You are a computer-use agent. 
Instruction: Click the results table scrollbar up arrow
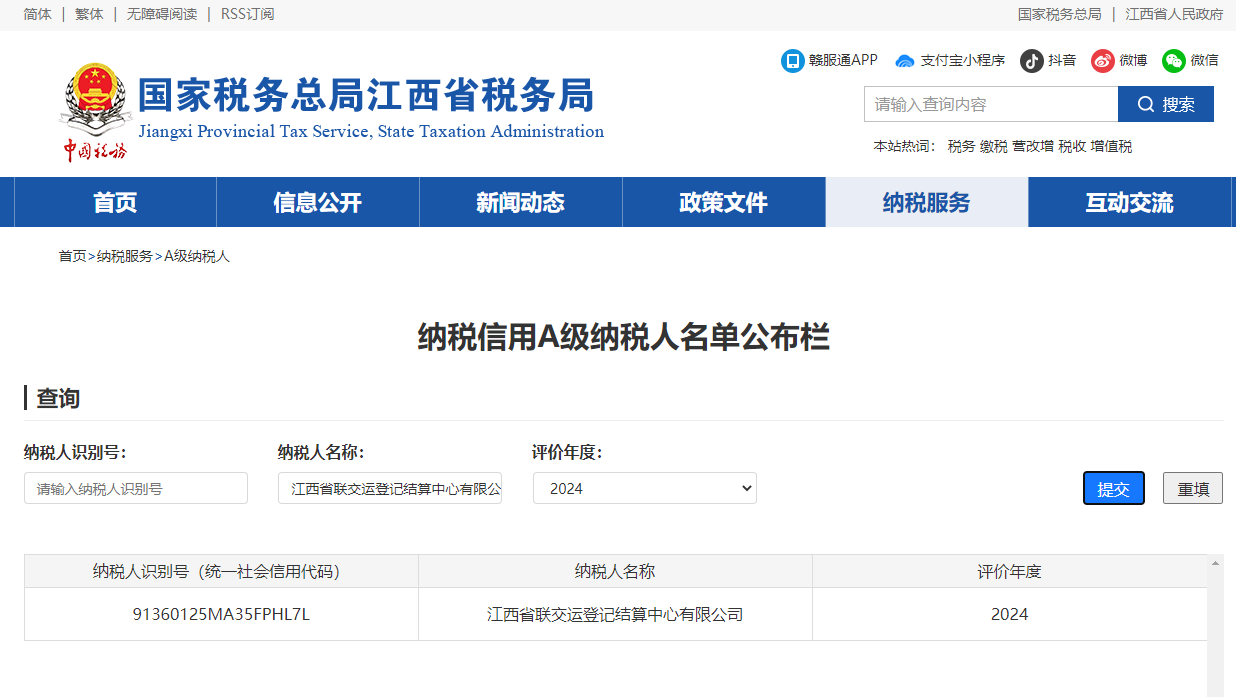click(x=1215, y=564)
